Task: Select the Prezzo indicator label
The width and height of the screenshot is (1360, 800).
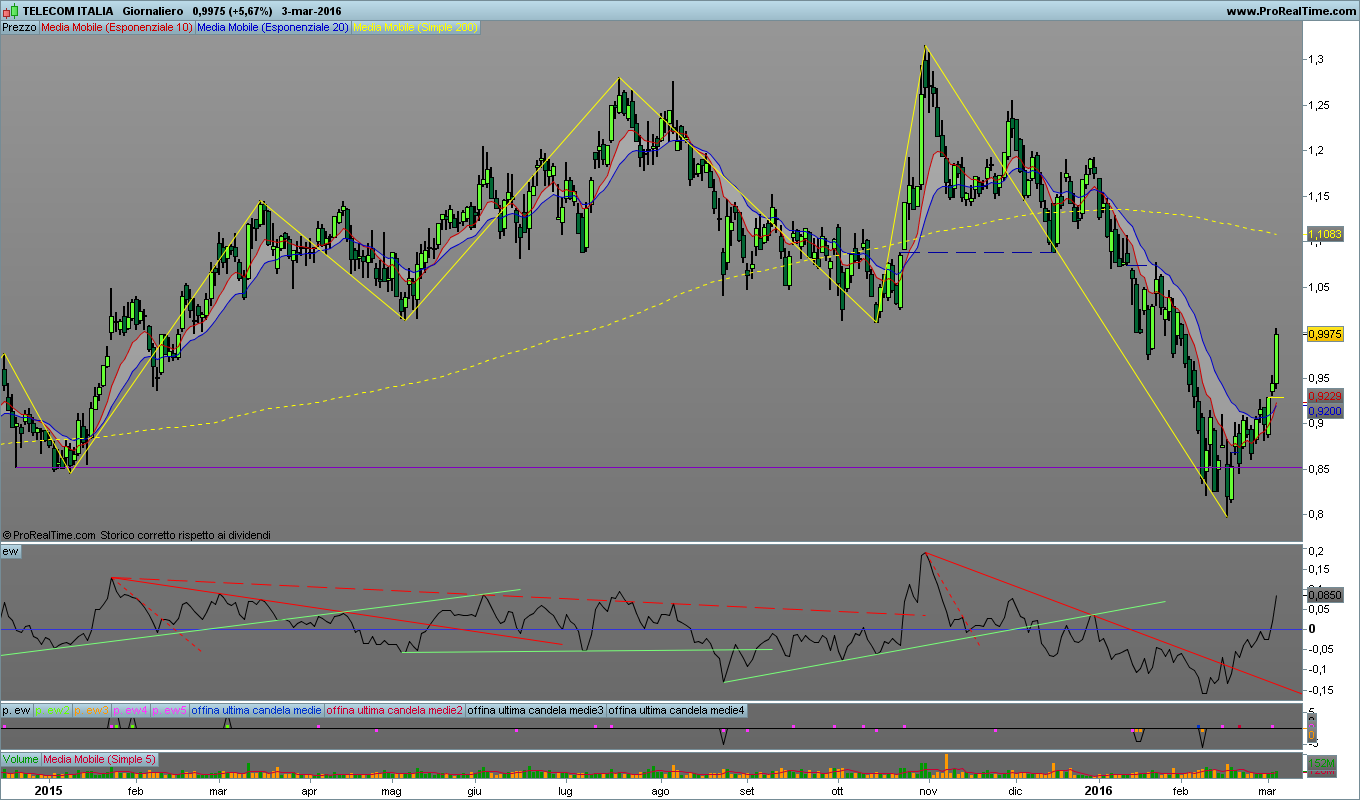Action: click(x=20, y=28)
